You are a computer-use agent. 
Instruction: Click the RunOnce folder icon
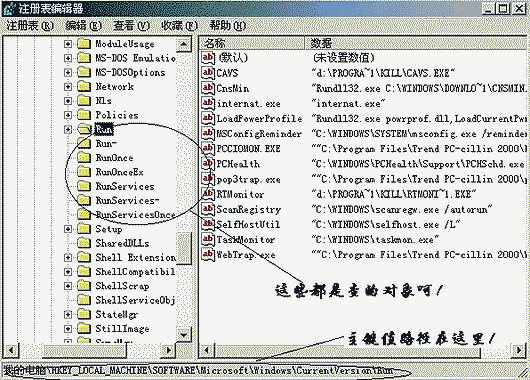point(84,158)
